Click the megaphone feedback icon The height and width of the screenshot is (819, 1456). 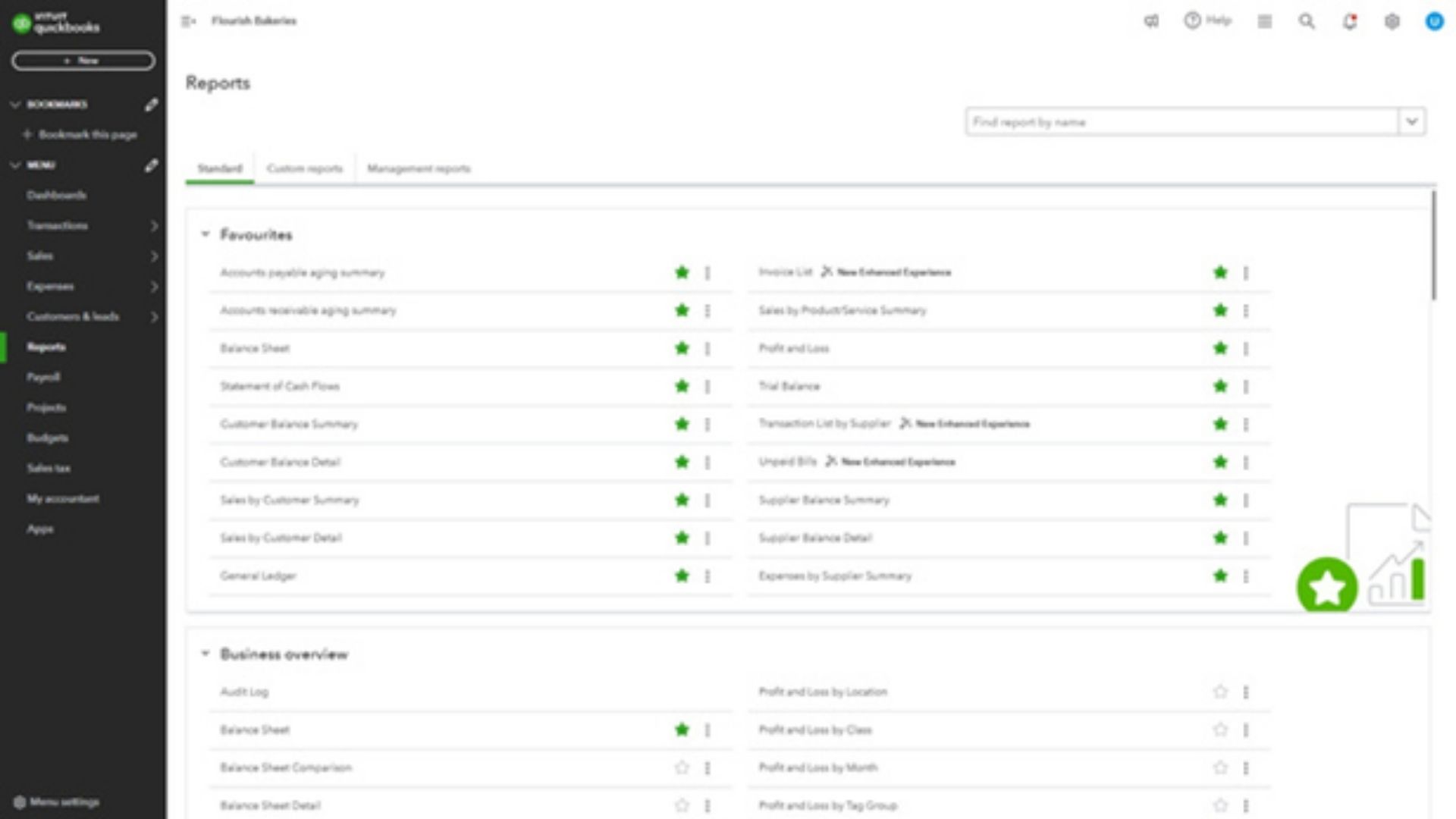1151,21
